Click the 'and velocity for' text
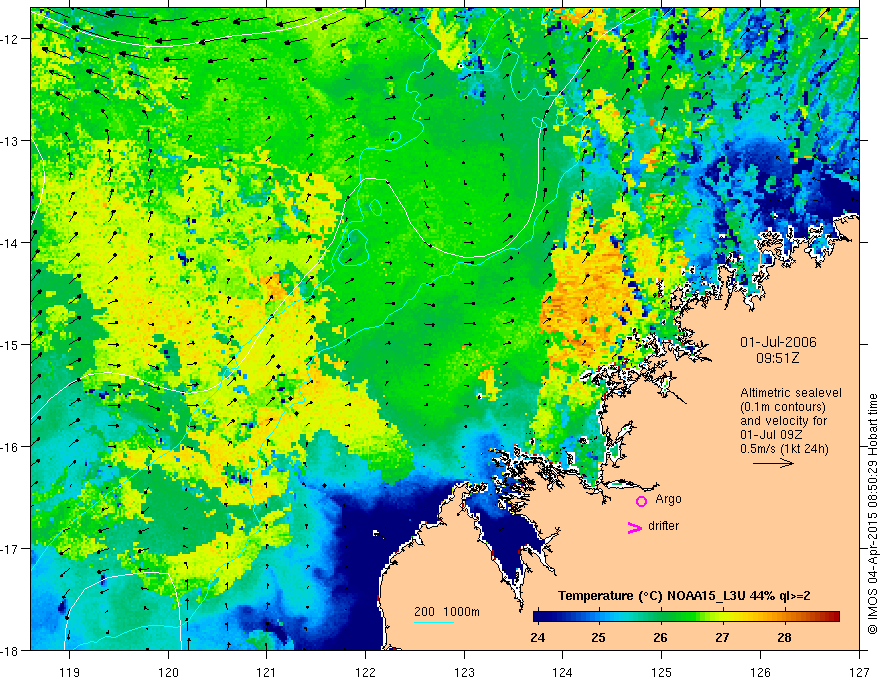The width and height of the screenshot is (880, 680). click(783, 421)
